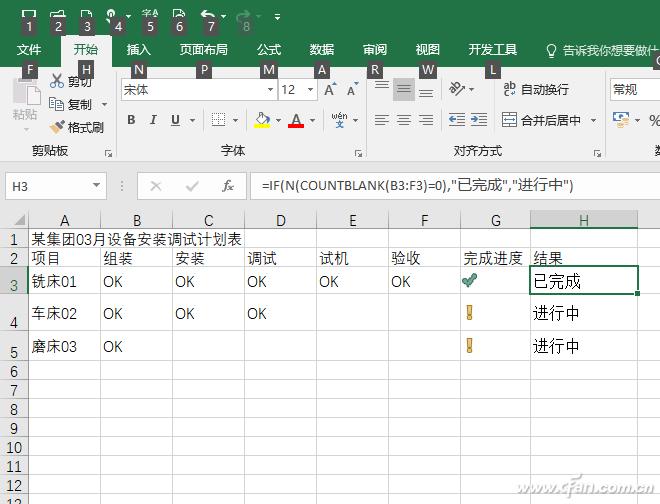660x504 pixels.
Task: Open the Name Box dropdown arrow
Action: [x=96, y=185]
